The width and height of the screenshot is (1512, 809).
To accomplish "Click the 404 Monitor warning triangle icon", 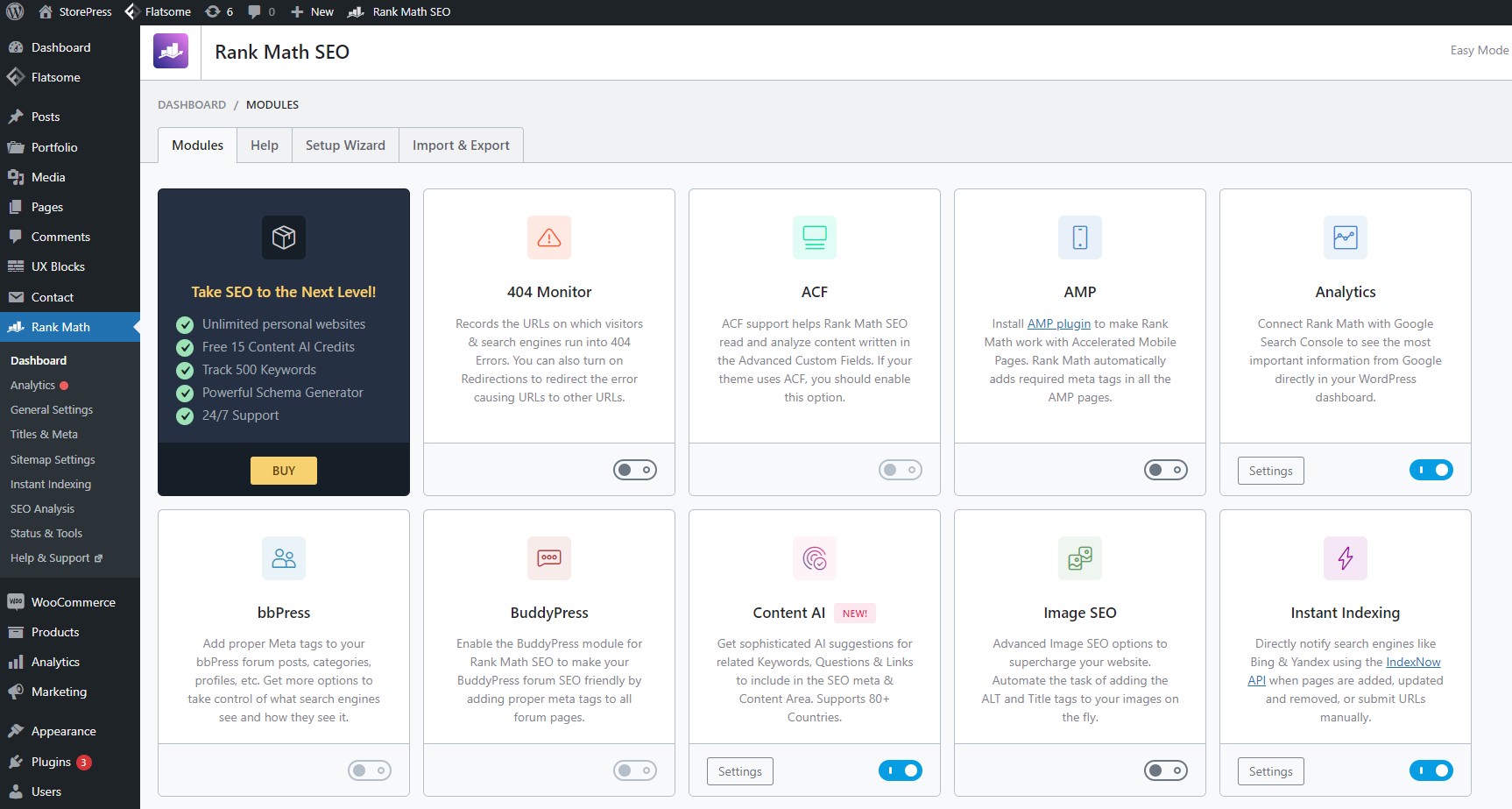I will click(x=549, y=238).
